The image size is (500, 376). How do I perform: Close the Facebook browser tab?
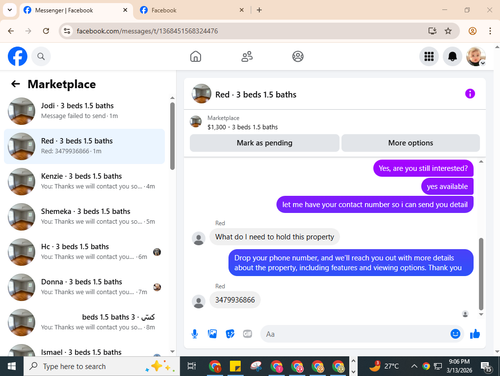242,10
